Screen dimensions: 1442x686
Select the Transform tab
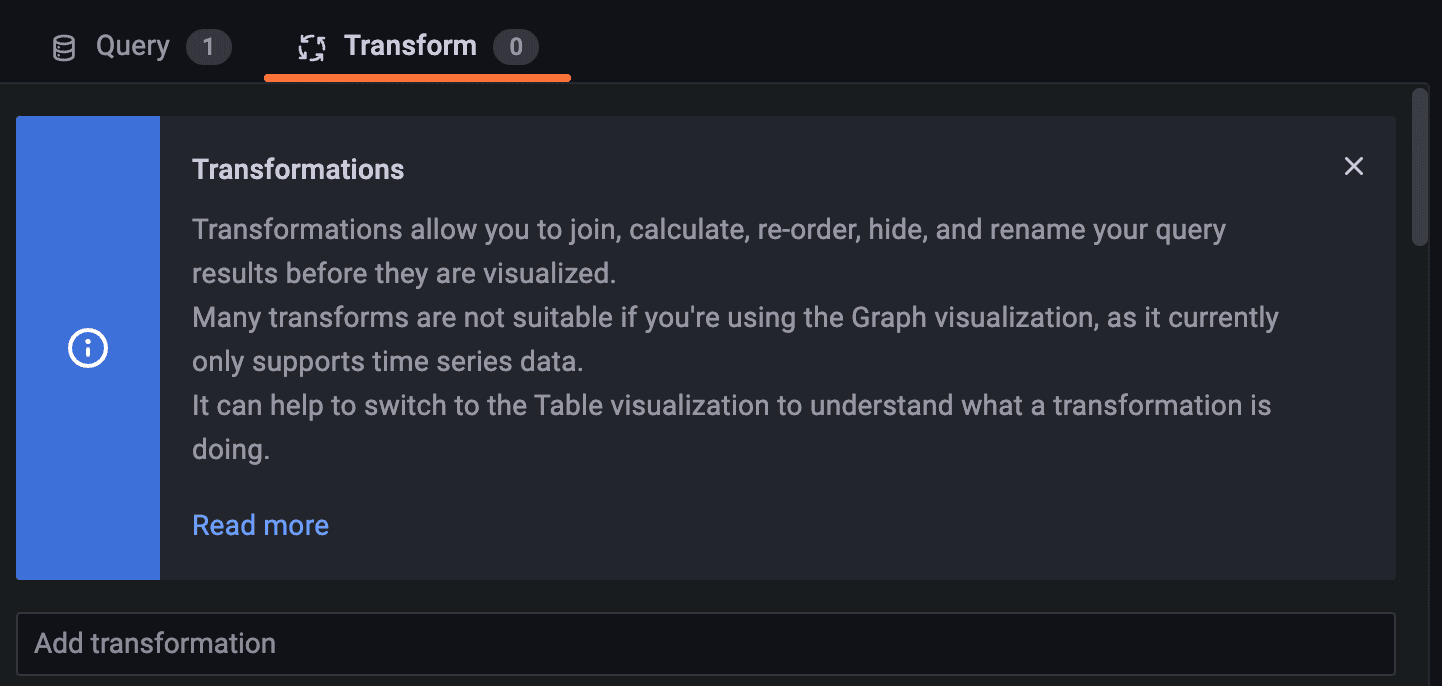pyautogui.click(x=410, y=45)
